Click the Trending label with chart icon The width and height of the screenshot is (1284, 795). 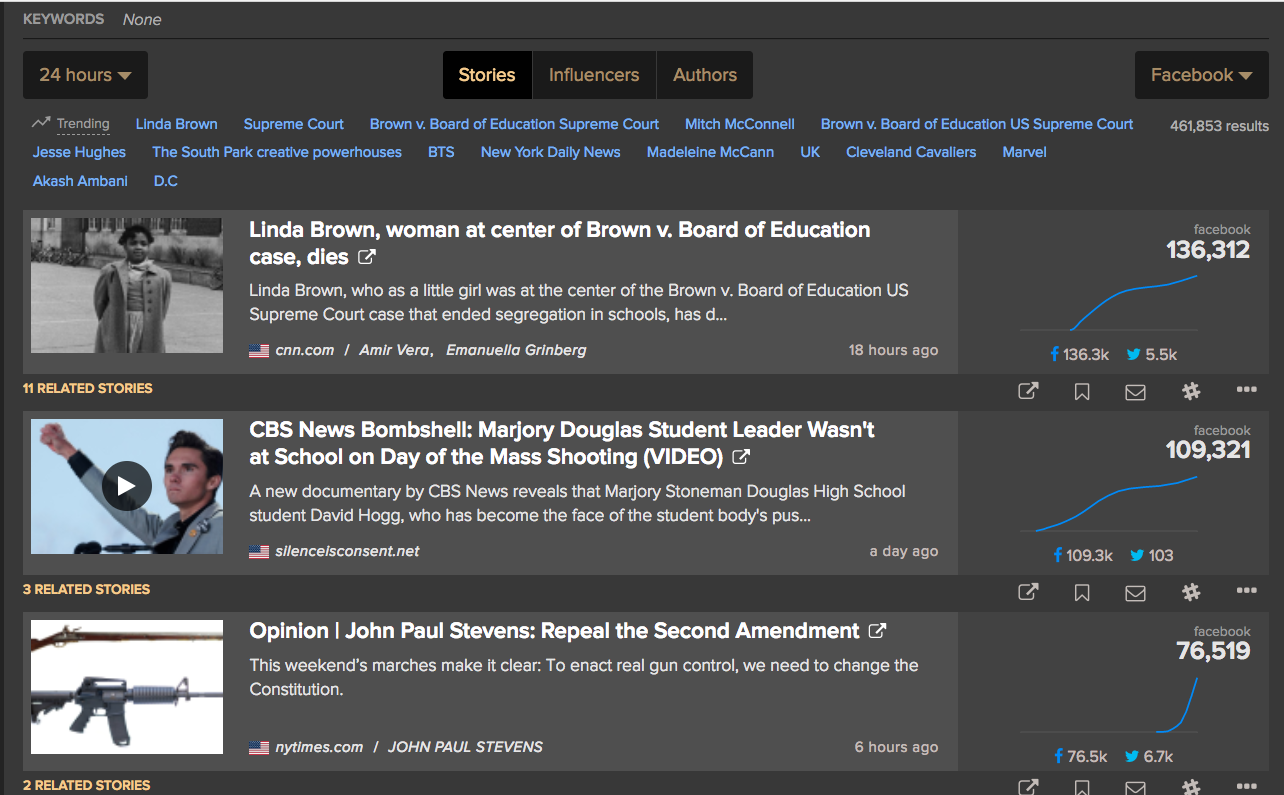coord(71,124)
